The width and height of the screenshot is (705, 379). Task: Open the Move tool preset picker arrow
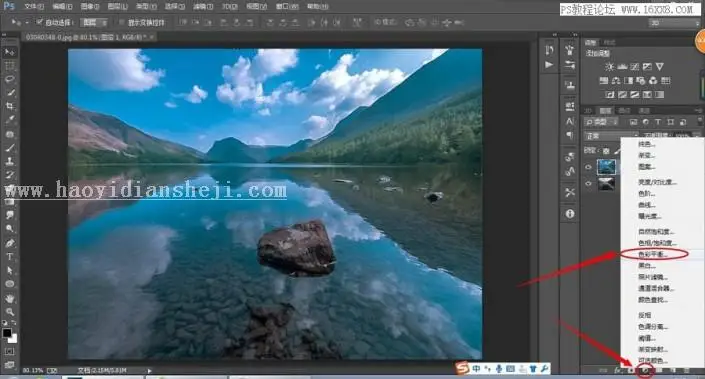[x=27, y=22]
